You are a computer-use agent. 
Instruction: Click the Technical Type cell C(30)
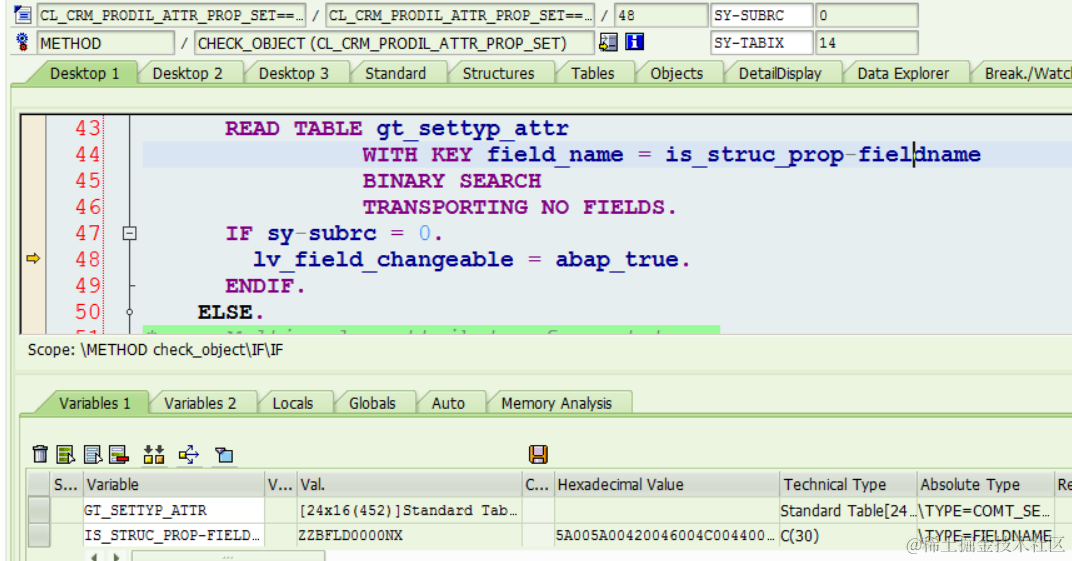tap(848, 535)
